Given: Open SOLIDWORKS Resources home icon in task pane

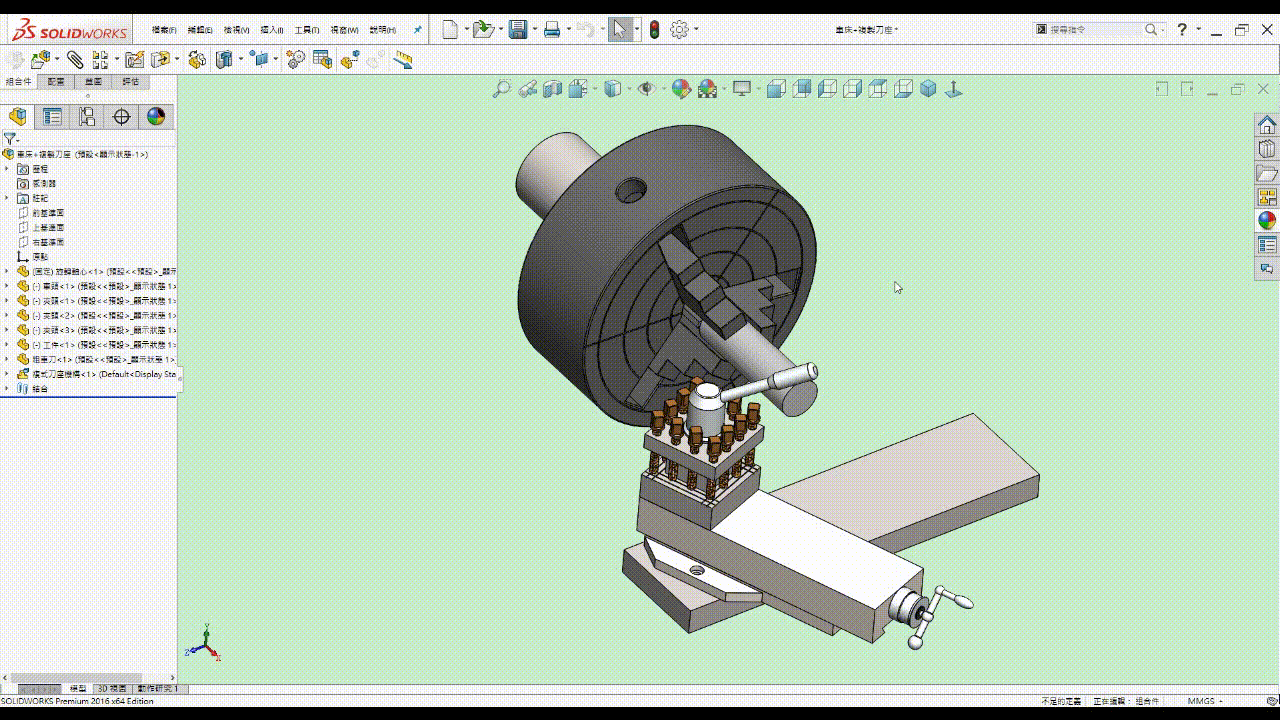Looking at the screenshot, I should click(1267, 125).
